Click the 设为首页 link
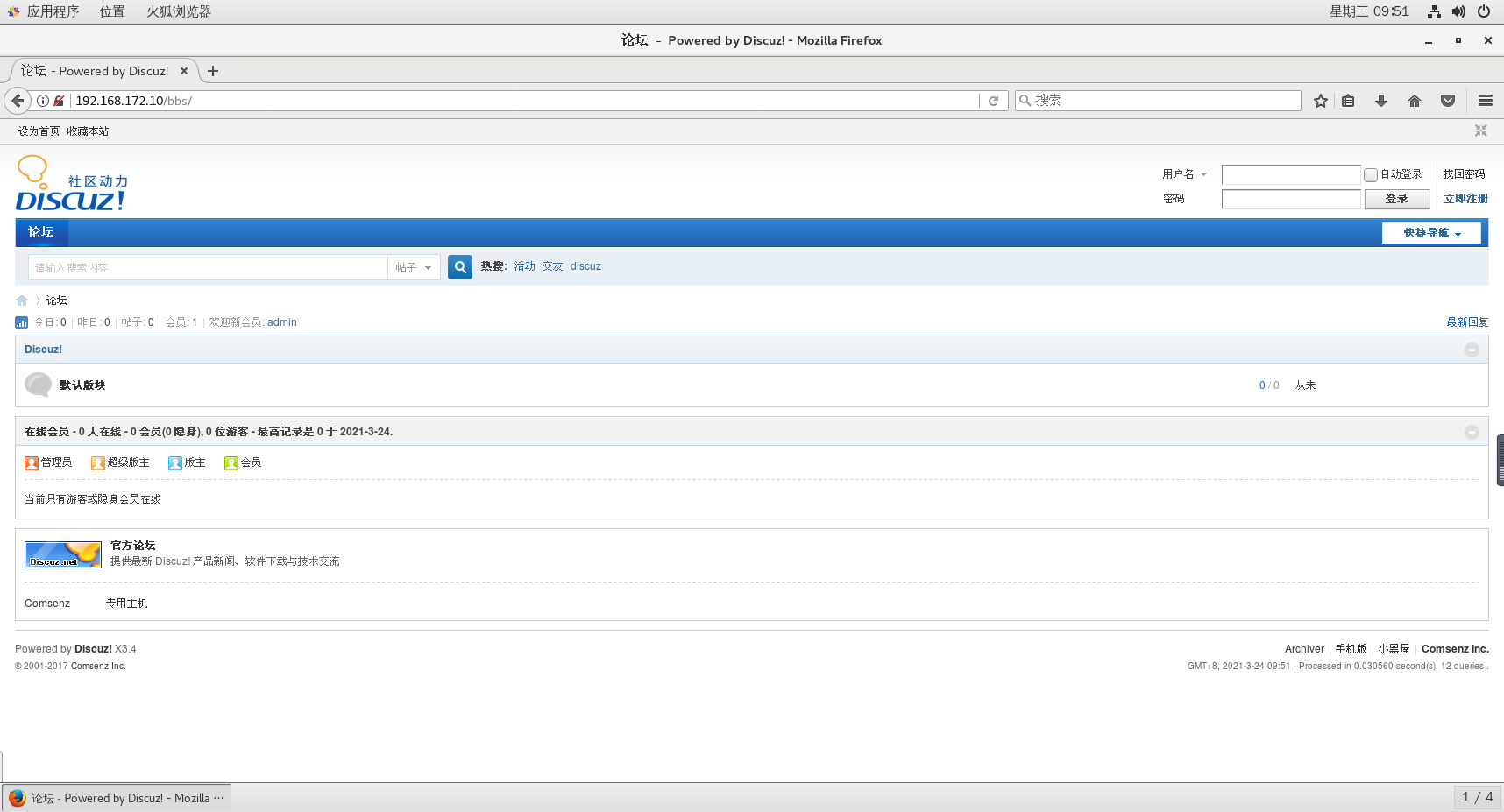 [39, 131]
